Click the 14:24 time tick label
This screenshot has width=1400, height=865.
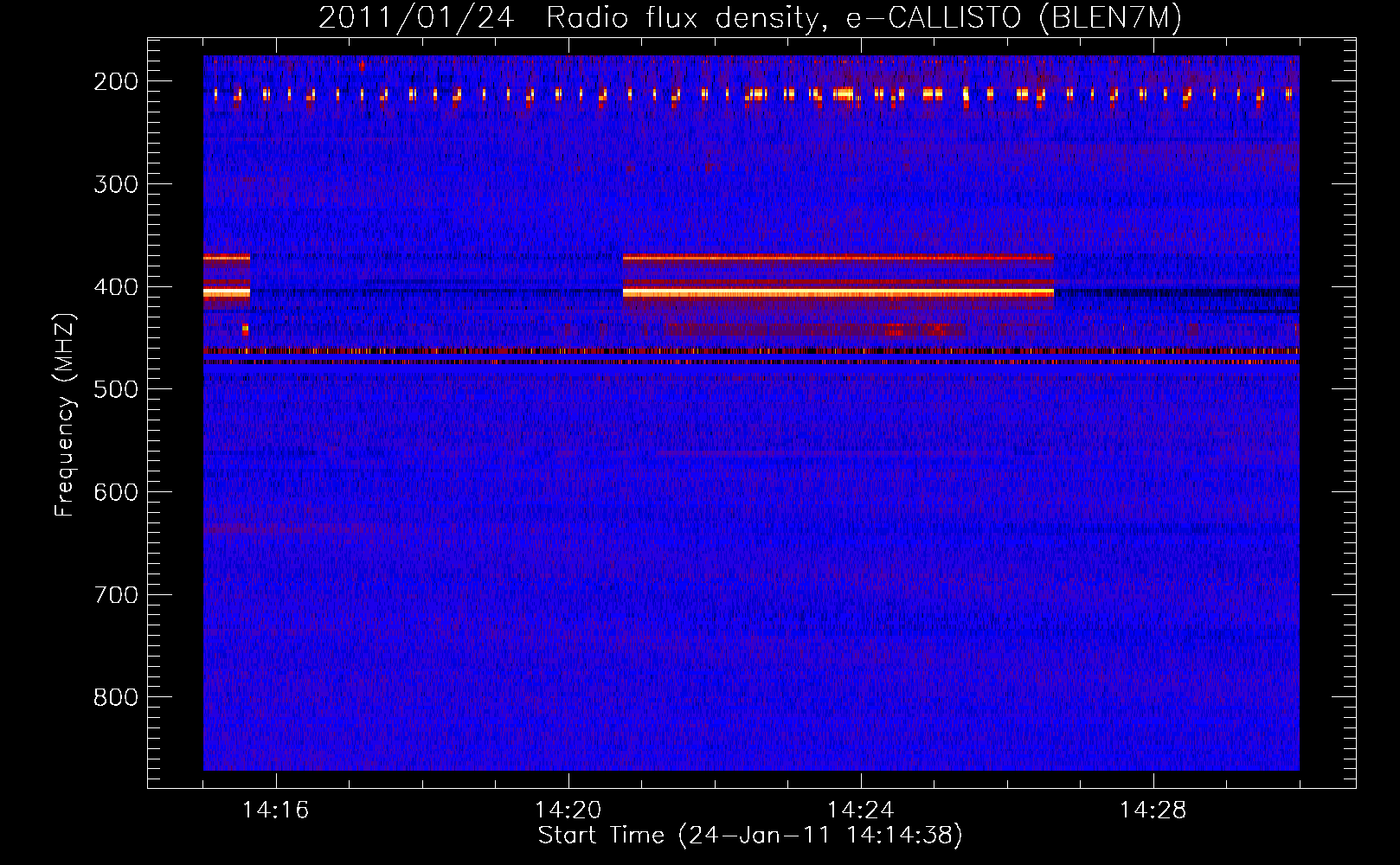click(x=860, y=811)
